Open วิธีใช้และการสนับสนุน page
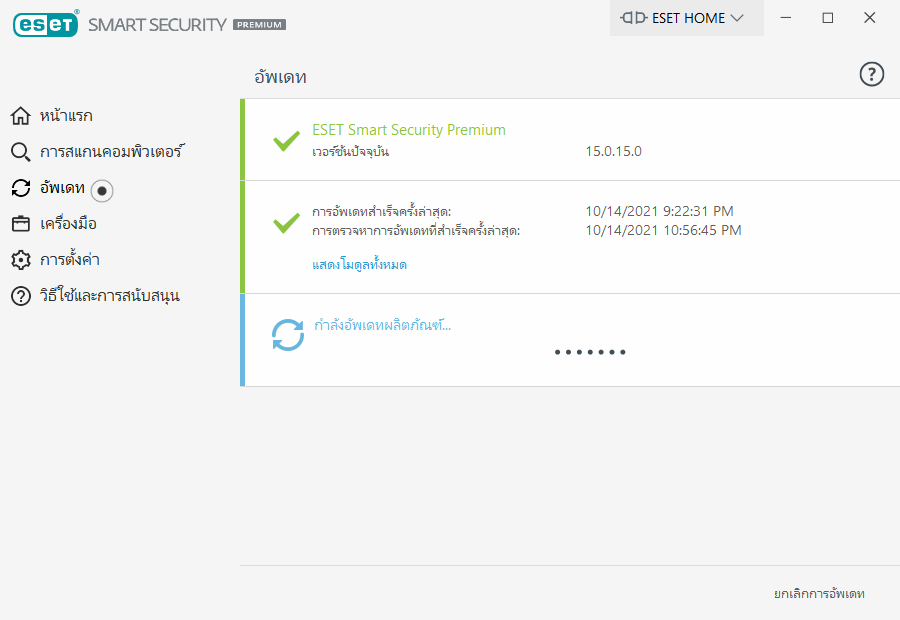 coord(110,296)
